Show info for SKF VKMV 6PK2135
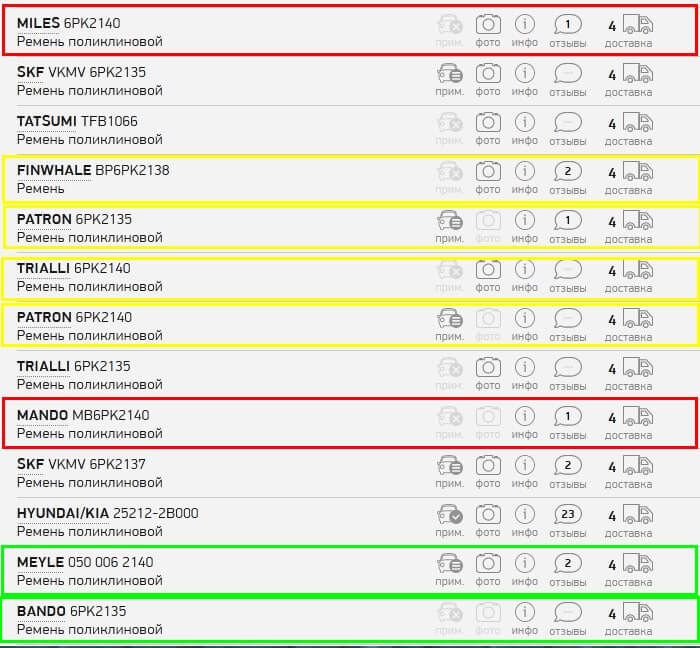Image resolution: width=700 pixels, height=648 pixels. (525, 78)
